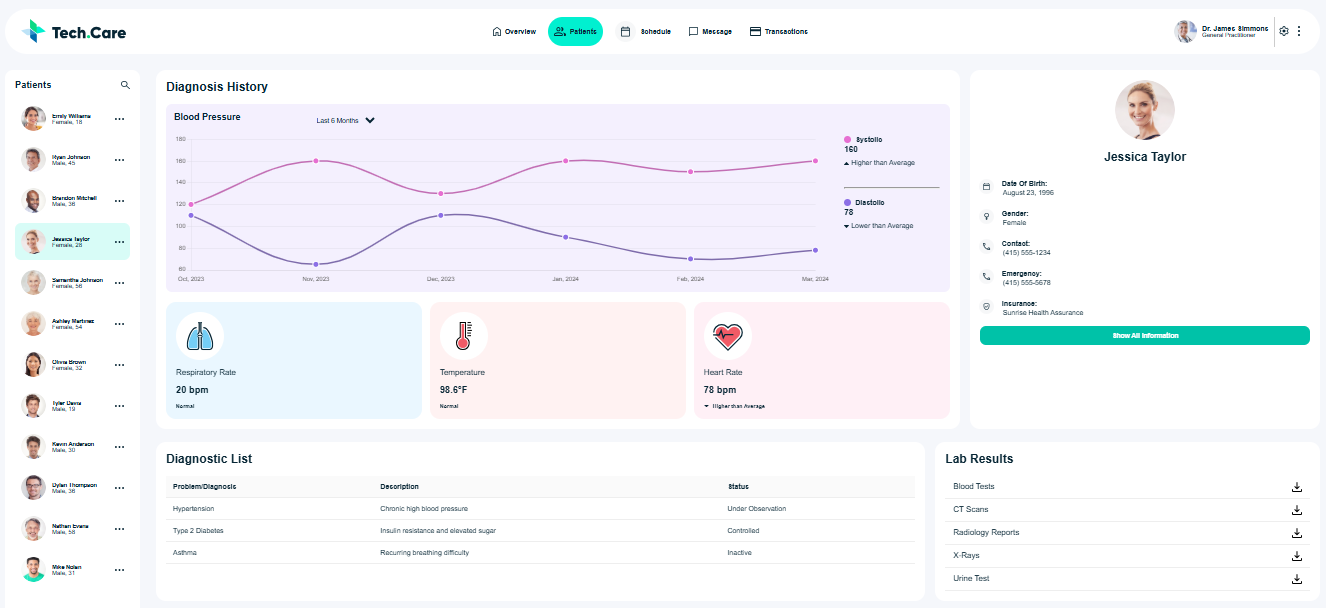The height and width of the screenshot is (608, 1326).
Task: Open more options for Ashley Martinez
Action: point(120,324)
